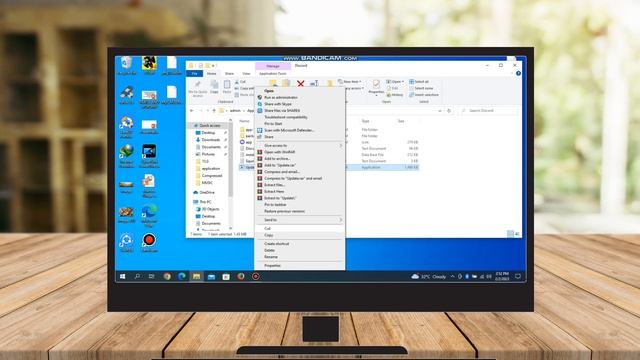Screen dimensions: 640x360
Task: Click Select all in the ribbon
Action: (x=419, y=82)
